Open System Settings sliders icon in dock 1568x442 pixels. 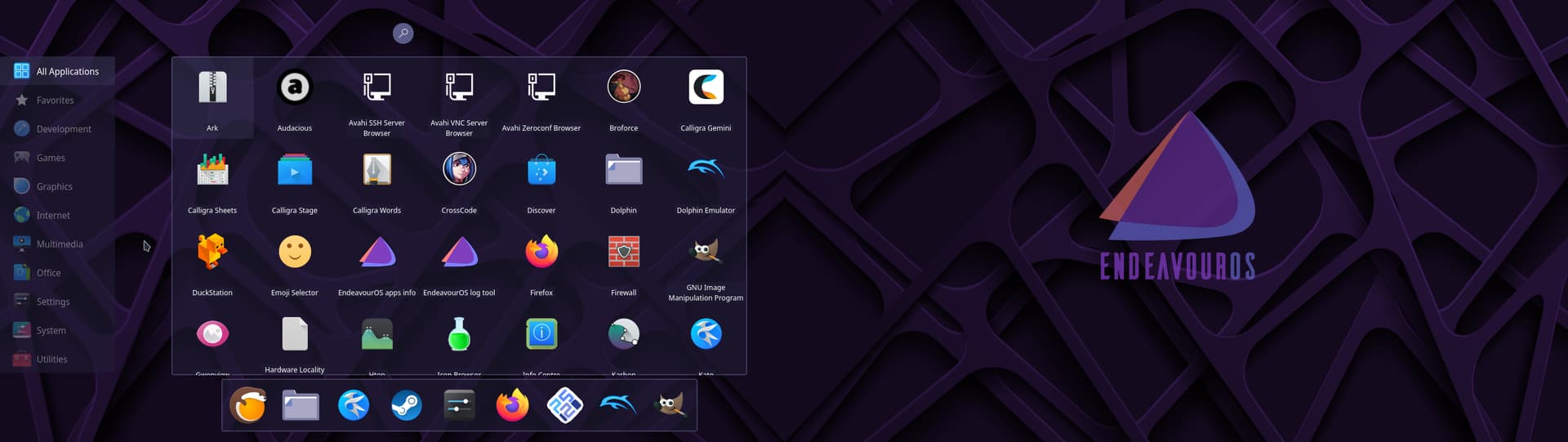click(x=459, y=404)
